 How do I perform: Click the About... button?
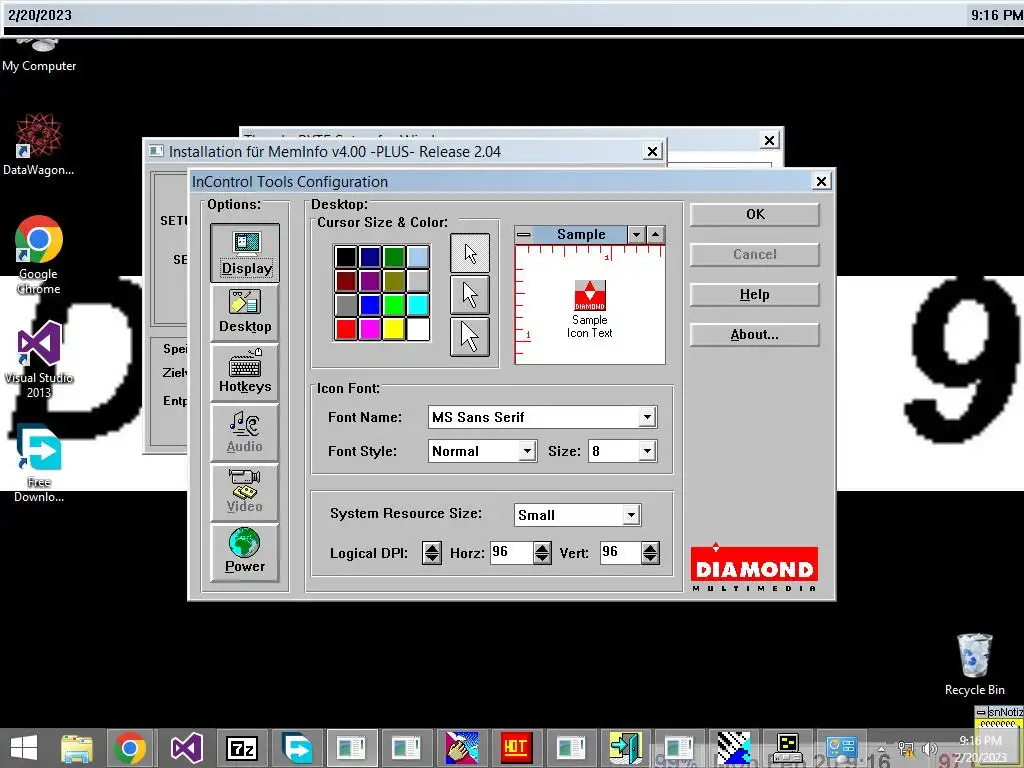[754, 334]
